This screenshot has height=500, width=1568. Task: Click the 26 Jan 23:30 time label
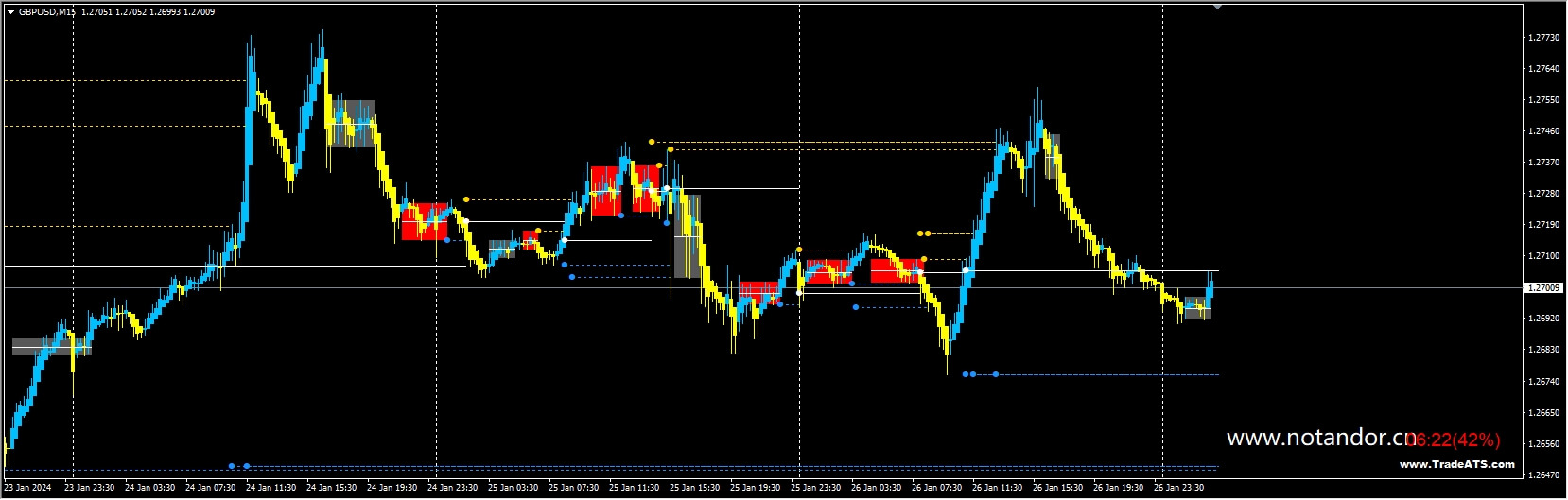(x=1178, y=489)
